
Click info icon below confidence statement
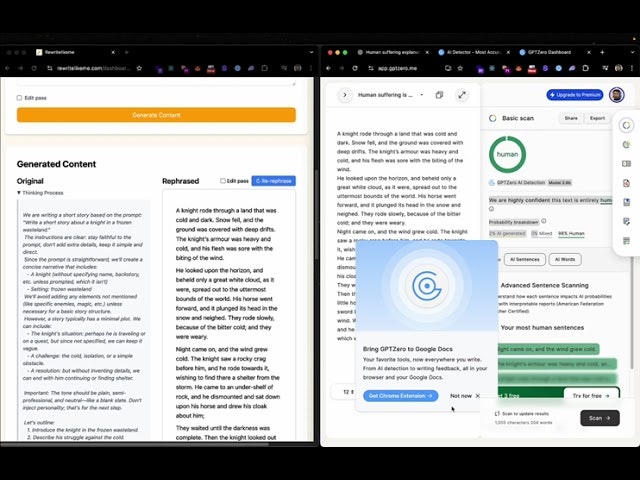491,209
